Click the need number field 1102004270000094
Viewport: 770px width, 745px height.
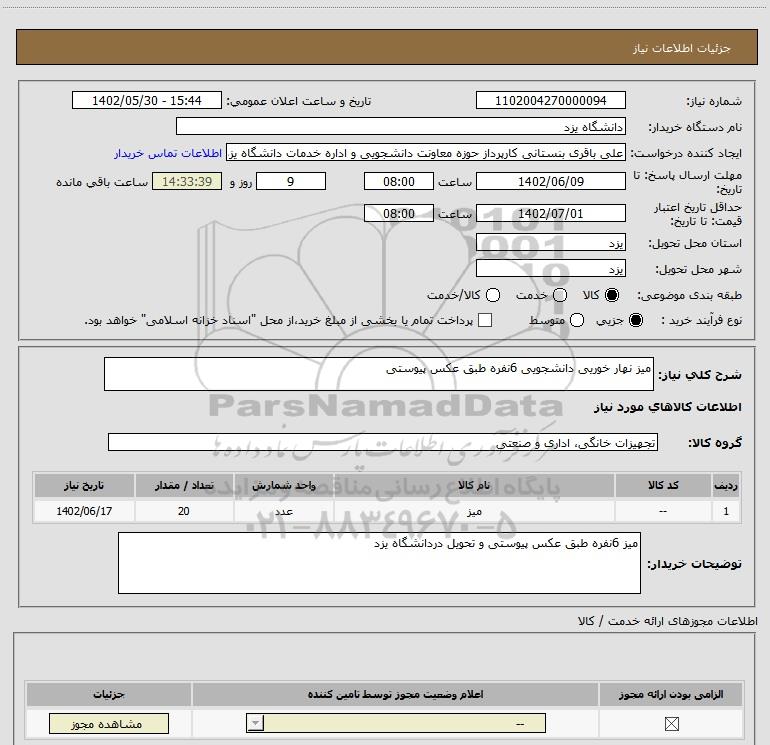550,100
